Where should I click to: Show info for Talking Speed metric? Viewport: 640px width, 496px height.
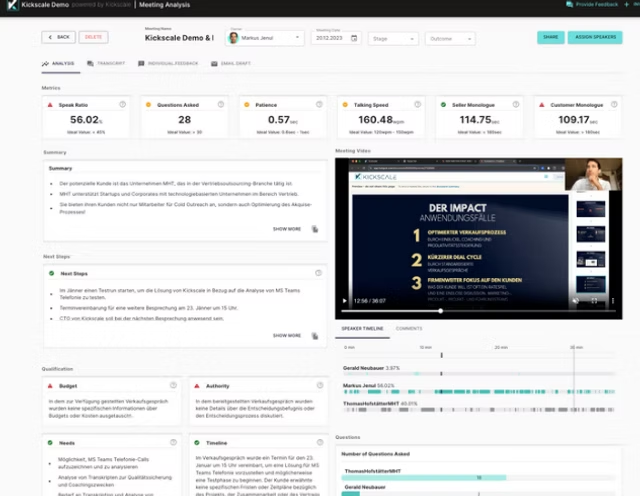click(418, 105)
